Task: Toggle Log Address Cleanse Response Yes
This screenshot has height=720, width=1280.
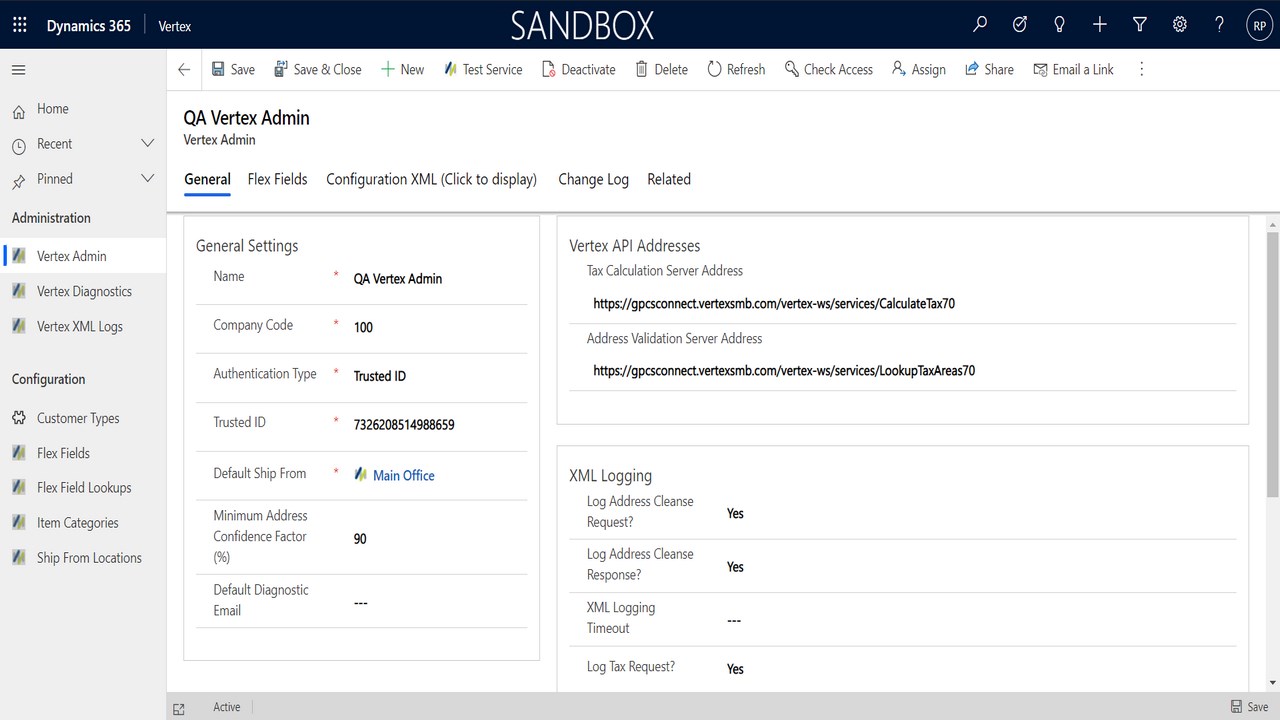Action: point(735,567)
